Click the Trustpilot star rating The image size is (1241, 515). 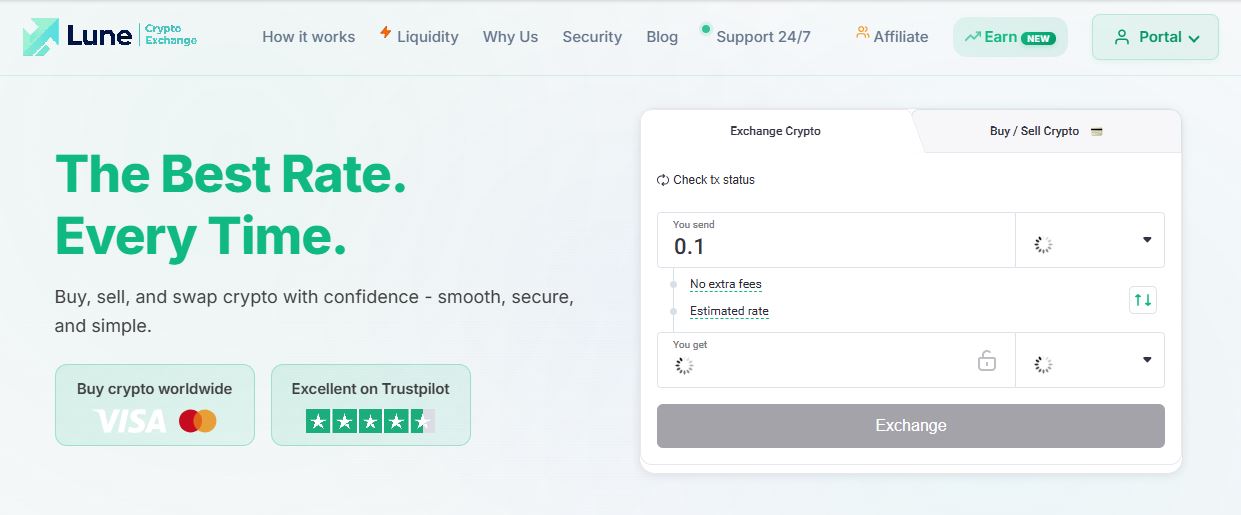(371, 421)
